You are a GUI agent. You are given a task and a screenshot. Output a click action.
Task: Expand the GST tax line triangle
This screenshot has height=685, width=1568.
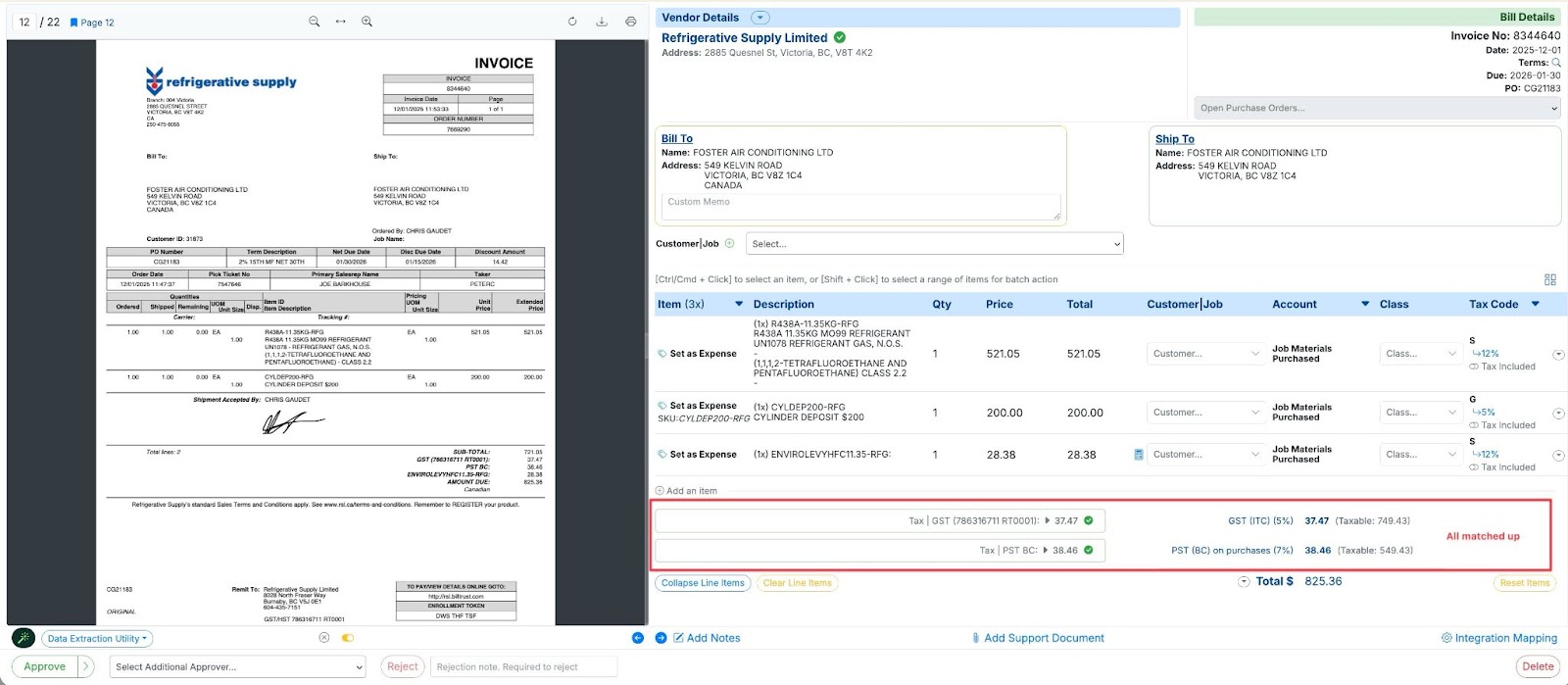click(1048, 521)
